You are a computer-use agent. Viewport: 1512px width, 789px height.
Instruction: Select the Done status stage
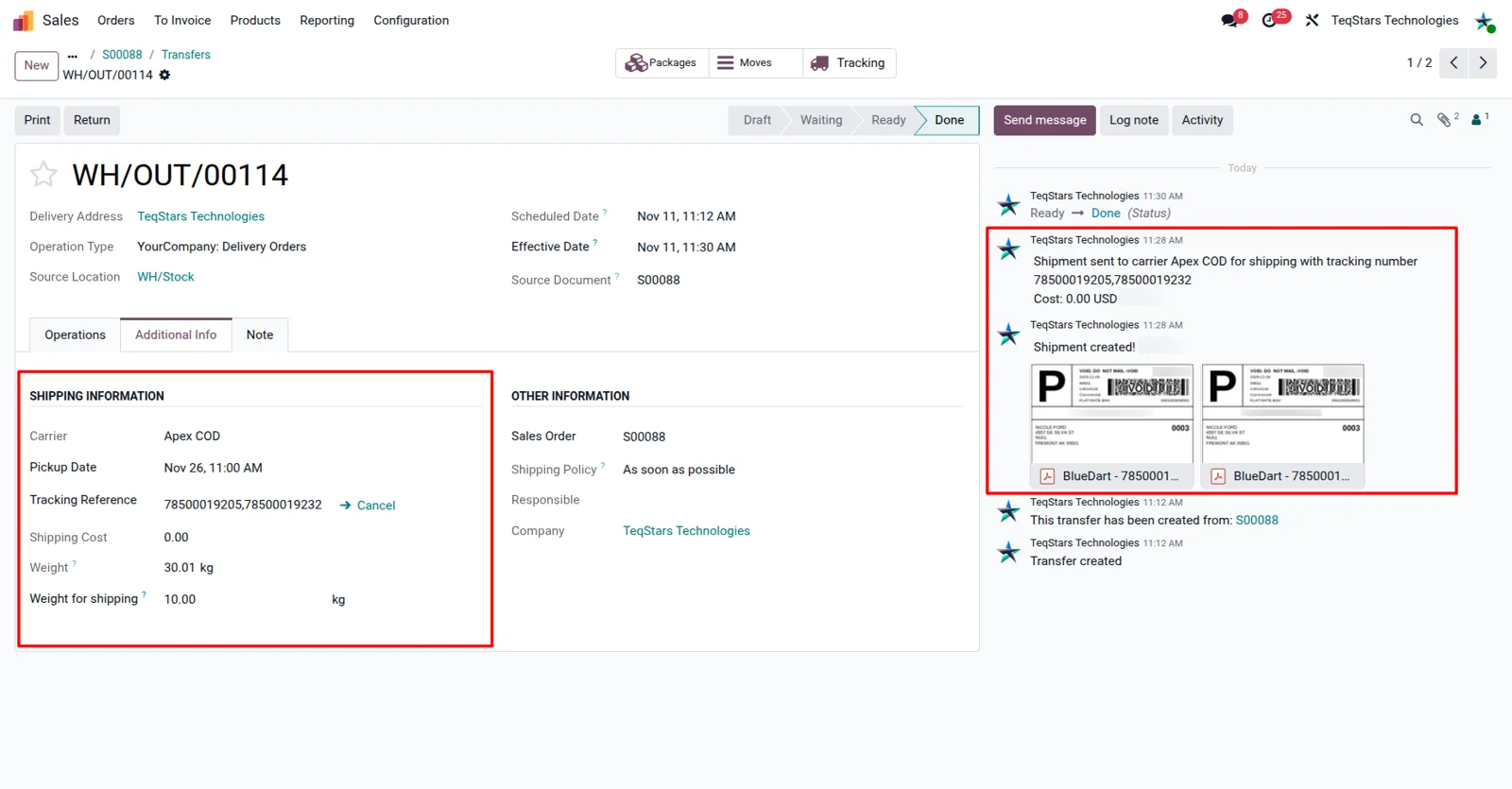950,120
